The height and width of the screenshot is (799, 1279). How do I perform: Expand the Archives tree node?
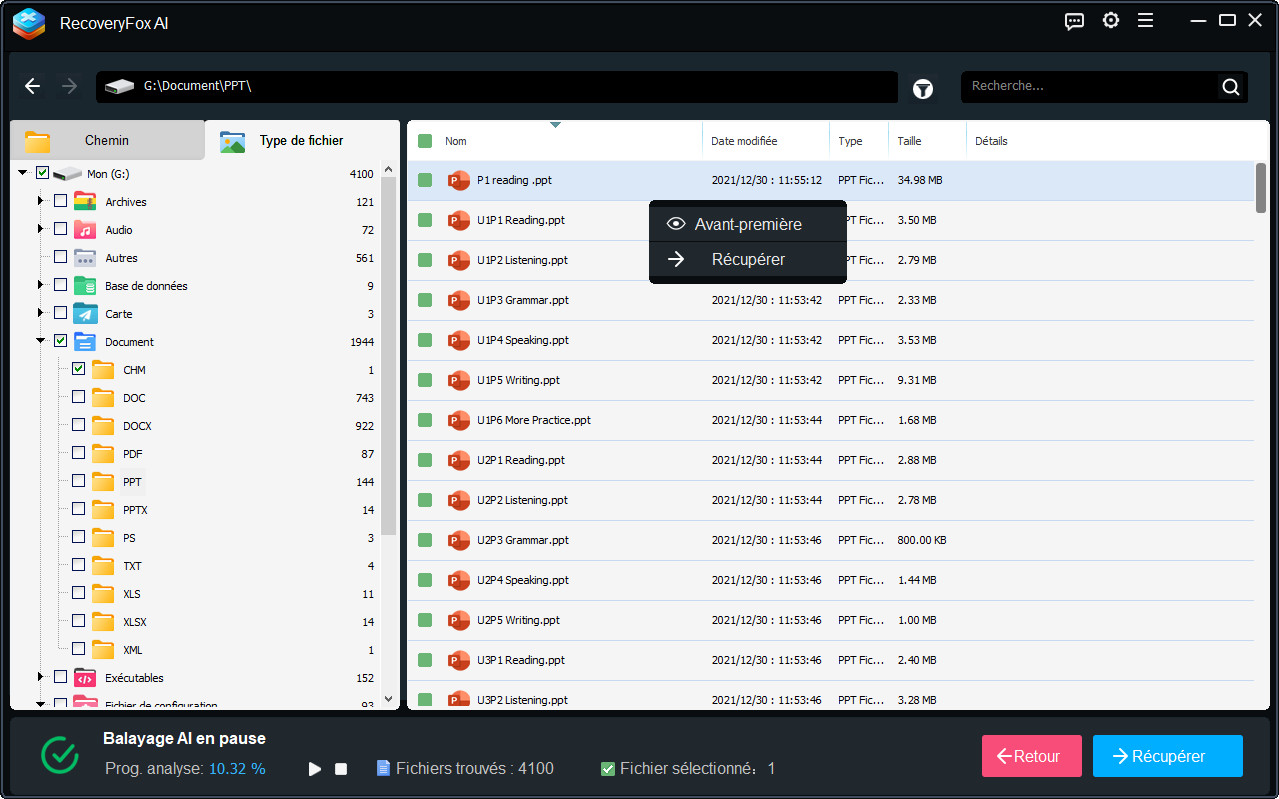point(41,201)
